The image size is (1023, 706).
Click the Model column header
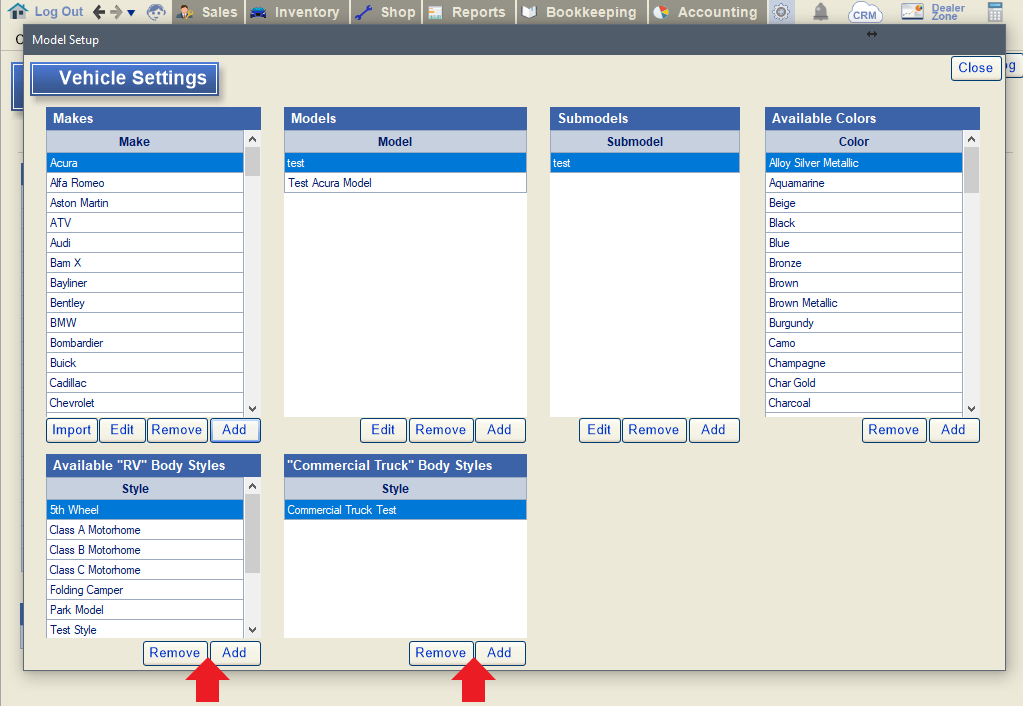[x=405, y=142]
